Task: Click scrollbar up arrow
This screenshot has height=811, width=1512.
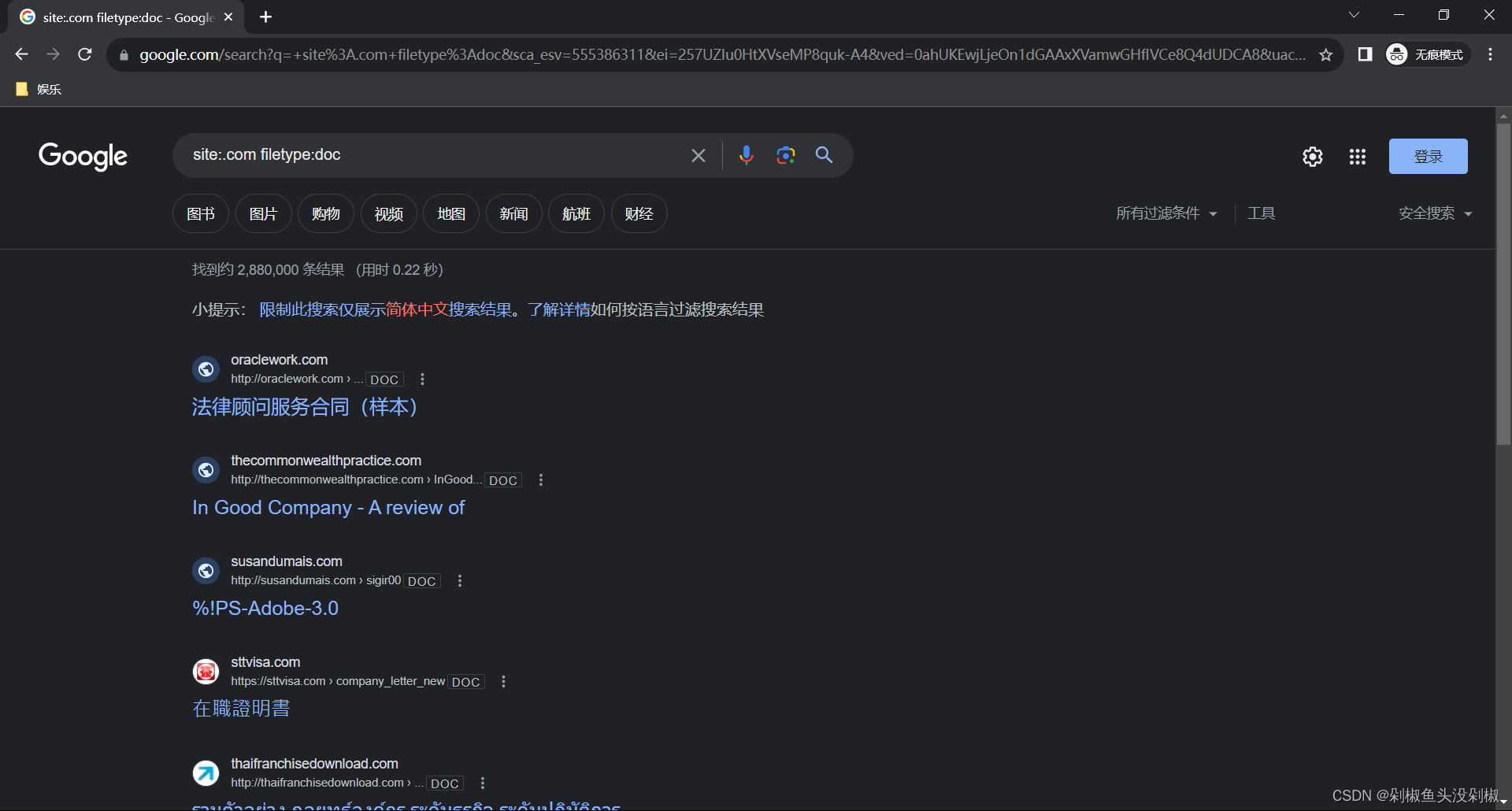Action: [1503, 116]
